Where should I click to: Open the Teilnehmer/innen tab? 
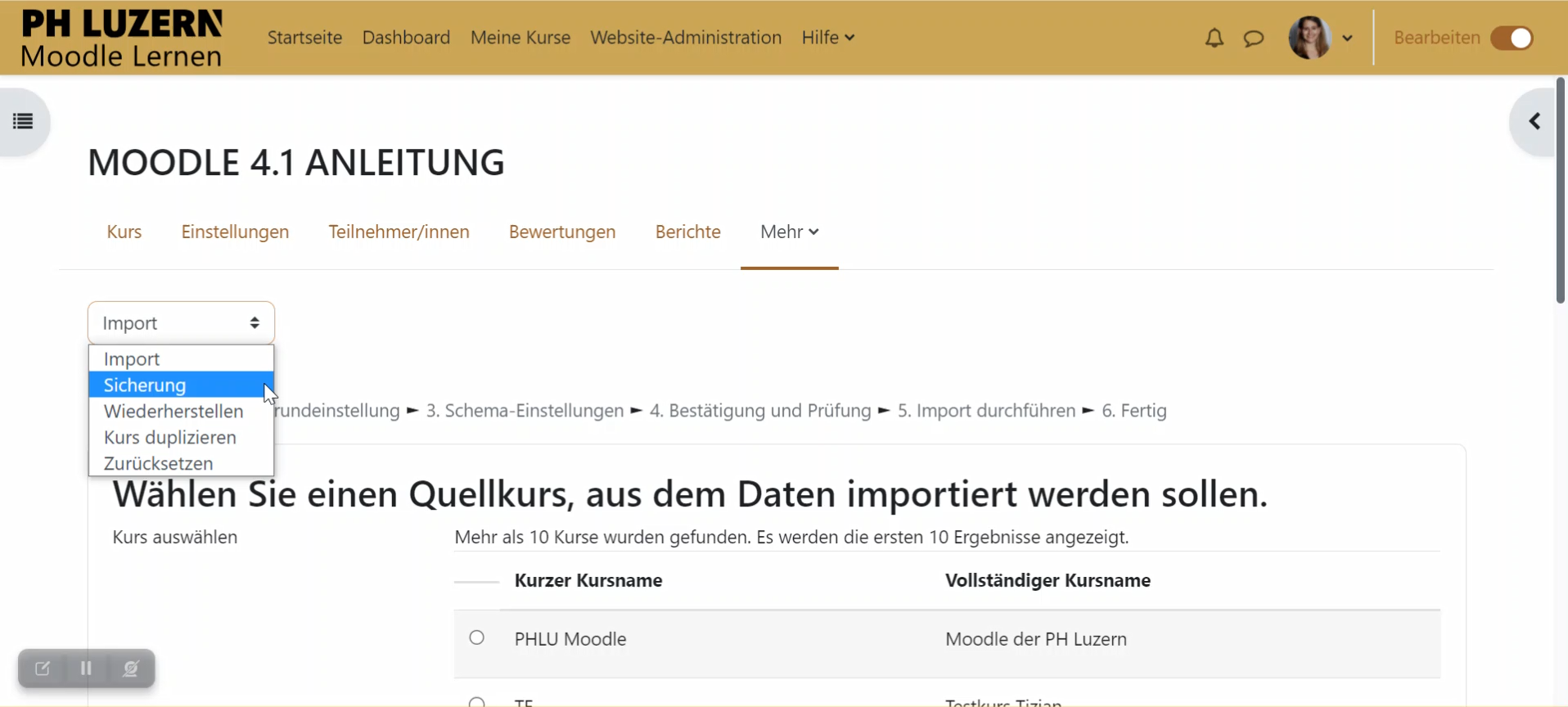(x=399, y=232)
